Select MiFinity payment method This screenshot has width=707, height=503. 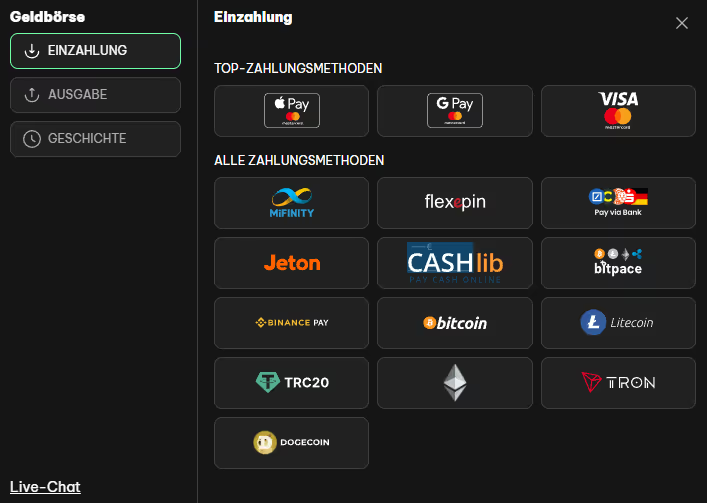(x=291, y=203)
